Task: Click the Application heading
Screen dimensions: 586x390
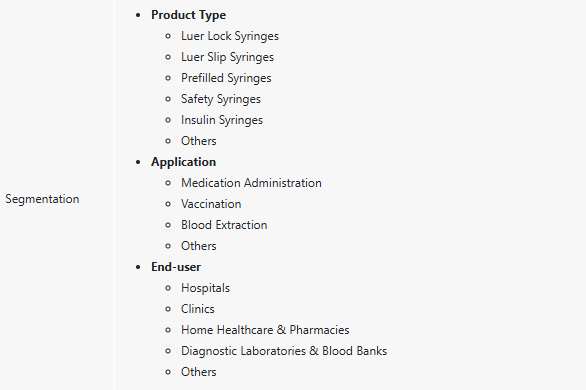Action: (x=183, y=162)
